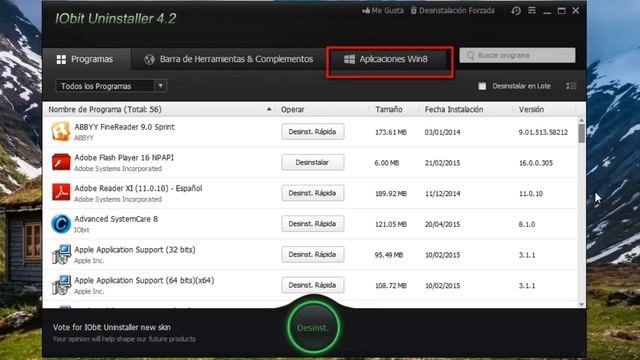Click Apple Application Support 32 bits icon
This screenshot has height=360, width=640.
coord(61,254)
